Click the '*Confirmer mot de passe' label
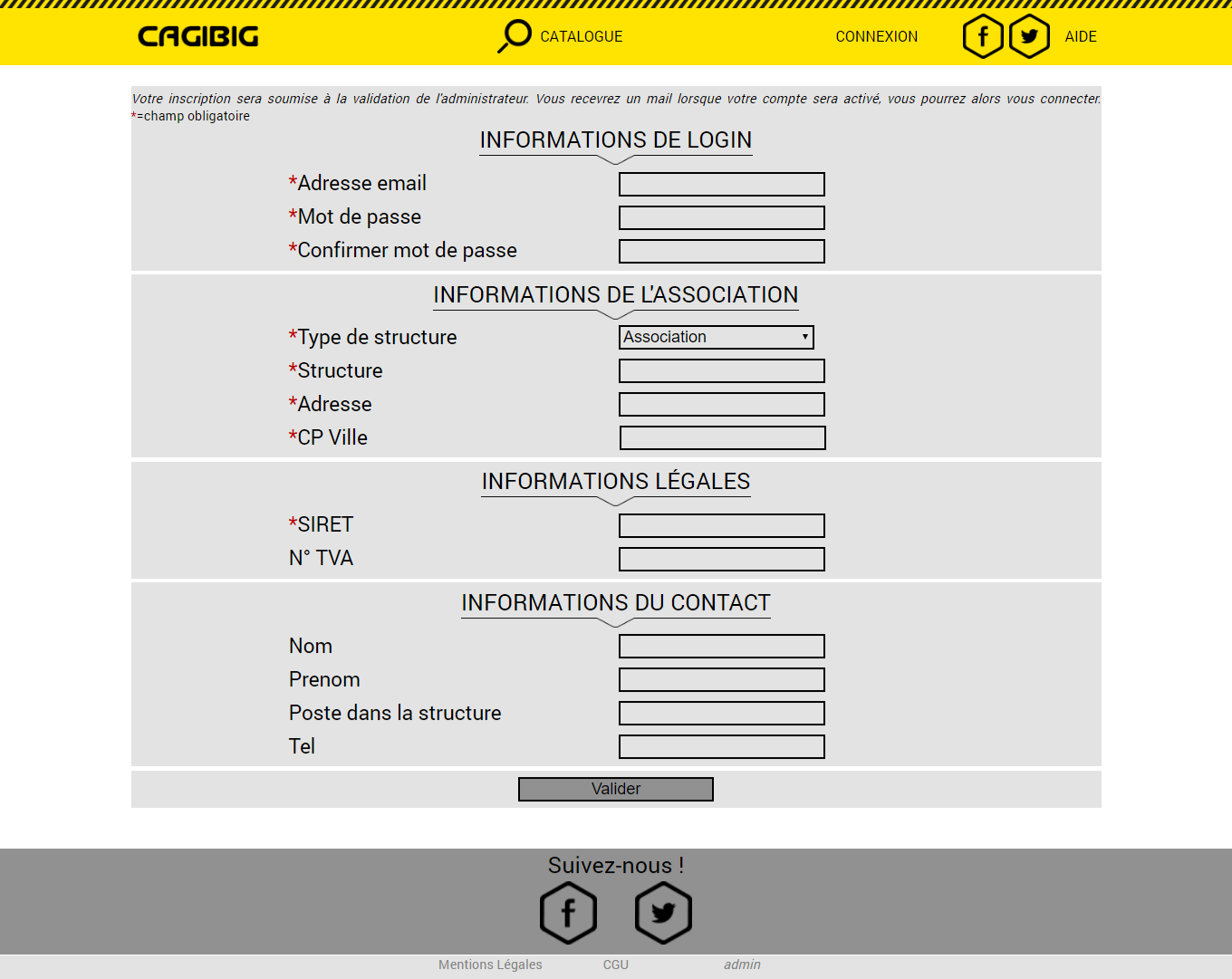Screen dimensions: 1232x979 click(x=402, y=250)
